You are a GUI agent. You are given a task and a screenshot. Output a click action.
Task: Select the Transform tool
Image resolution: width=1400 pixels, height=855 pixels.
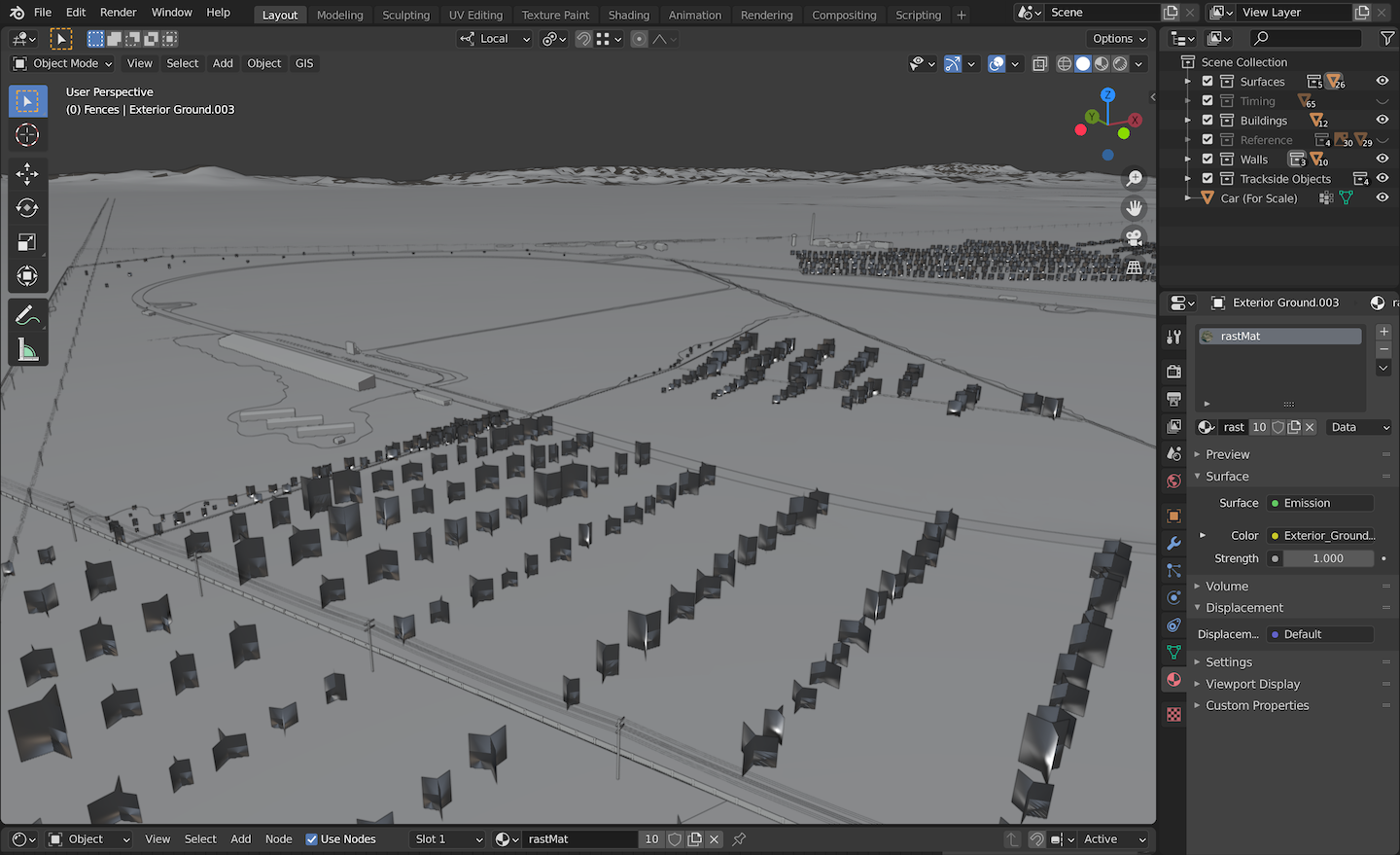[x=28, y=276]
